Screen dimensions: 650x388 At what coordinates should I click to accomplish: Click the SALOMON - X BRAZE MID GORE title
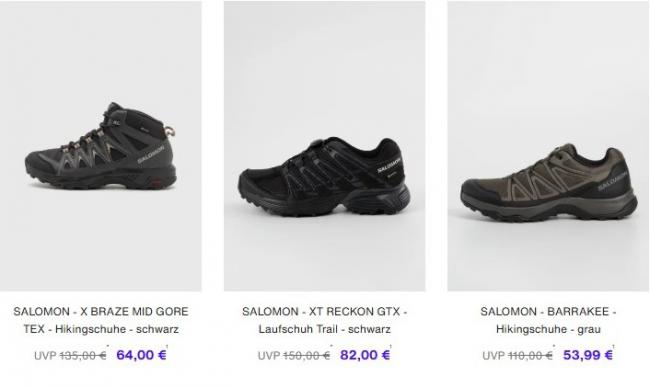click(x=101, y=311)
